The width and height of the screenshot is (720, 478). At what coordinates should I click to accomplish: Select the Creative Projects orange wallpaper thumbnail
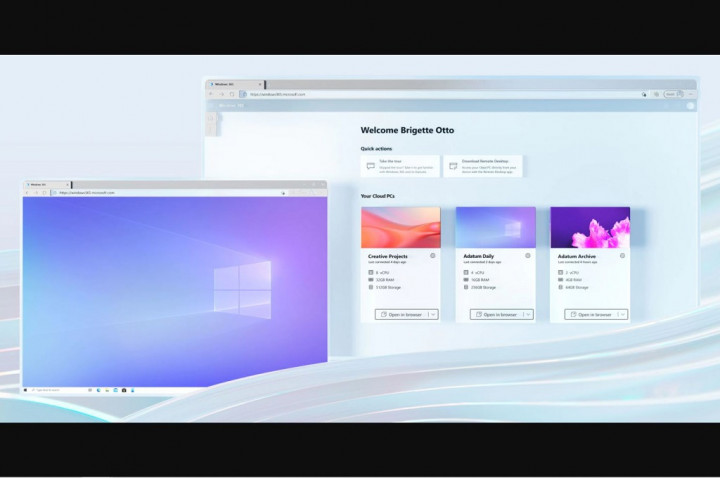coord(400,227)
